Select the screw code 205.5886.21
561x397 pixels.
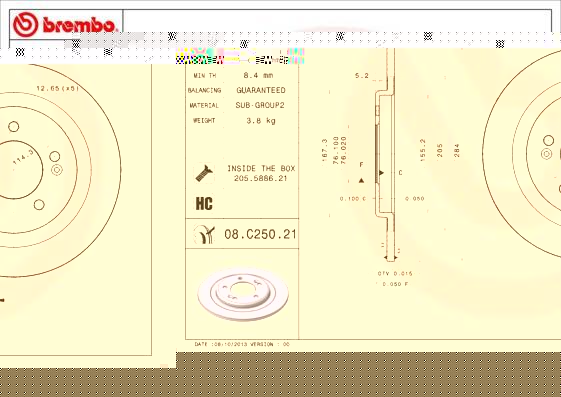coord(260,178)
